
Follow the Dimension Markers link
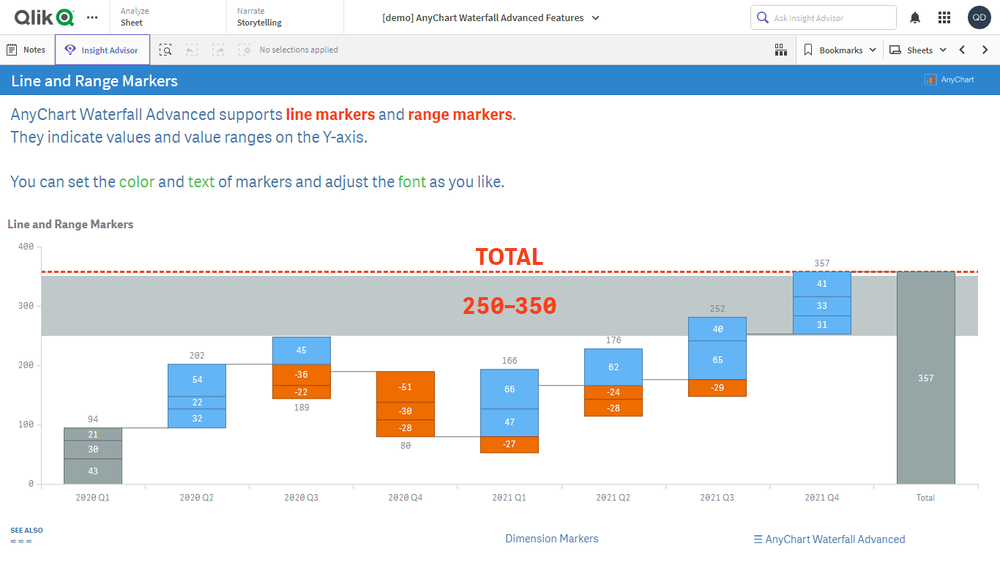(x=551, y=538)
